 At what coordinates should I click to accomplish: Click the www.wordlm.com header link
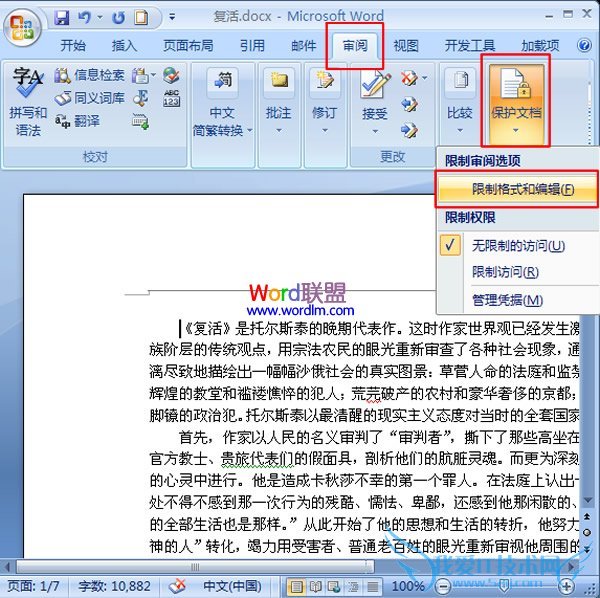coord(300,310)
